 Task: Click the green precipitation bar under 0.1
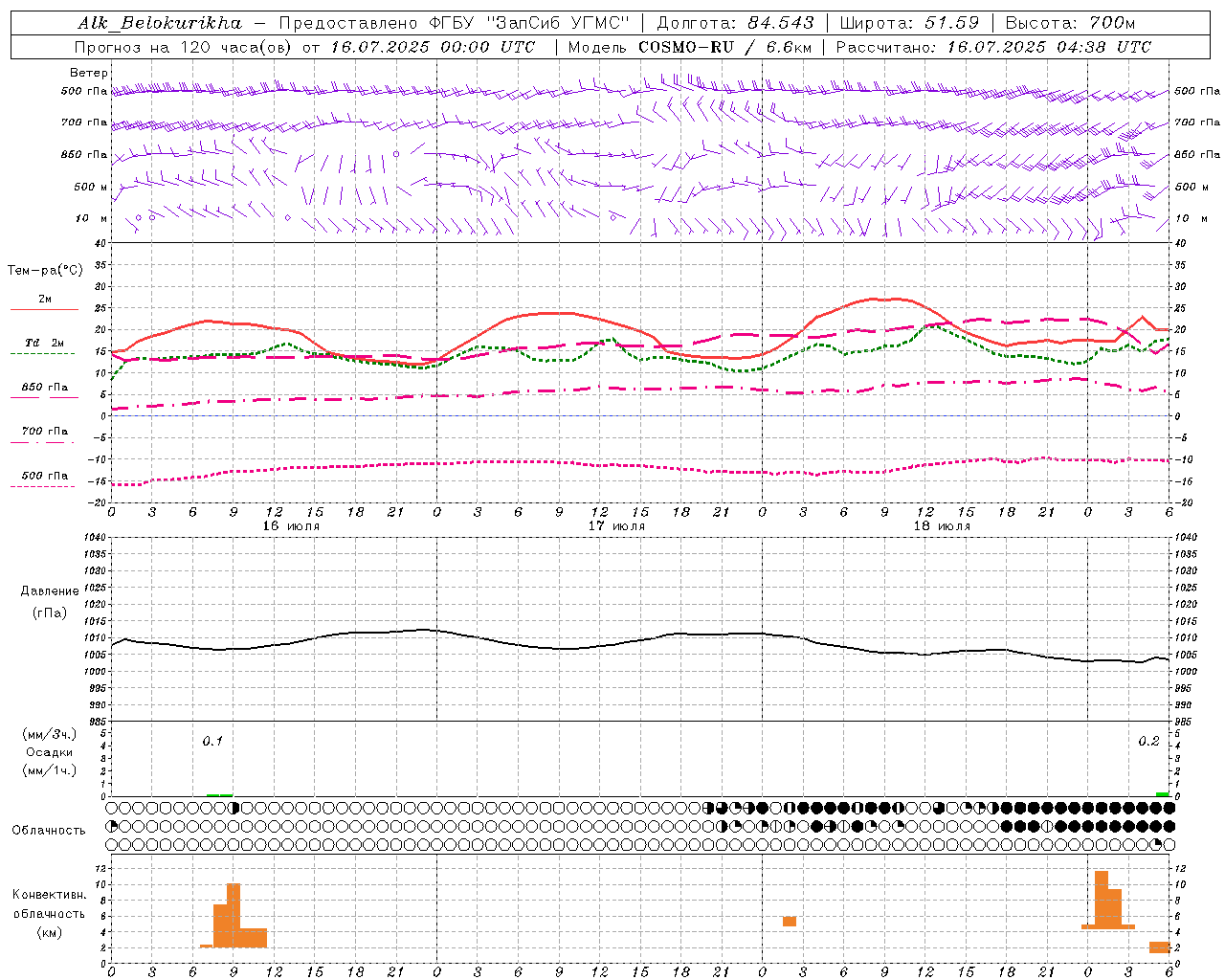[219, 794]
